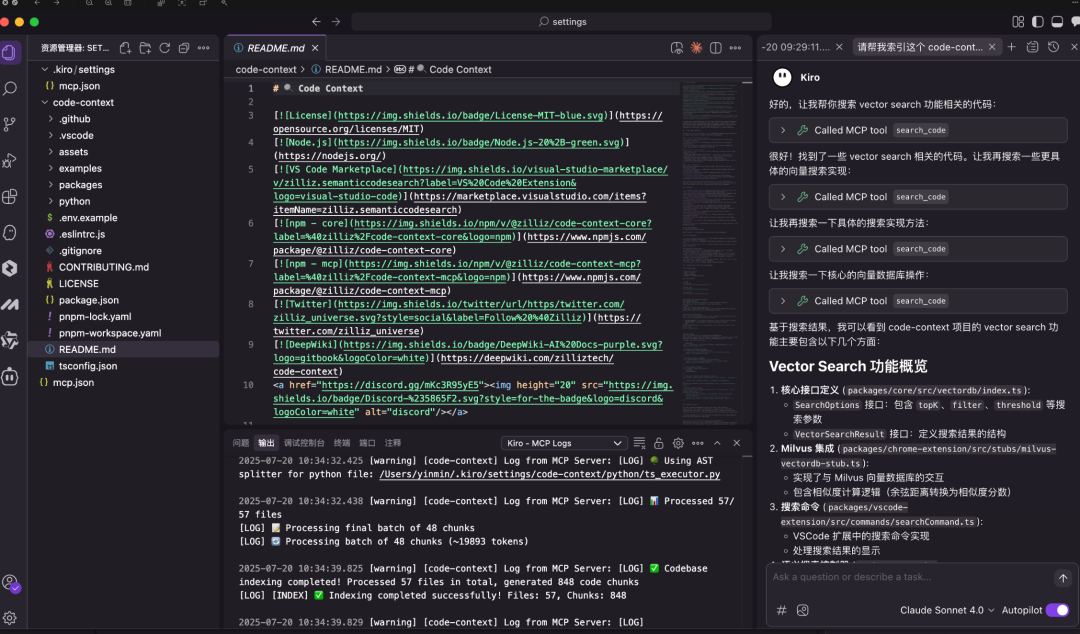
Task: Toggle output scroll lock
Action: [x=658, y=443]
